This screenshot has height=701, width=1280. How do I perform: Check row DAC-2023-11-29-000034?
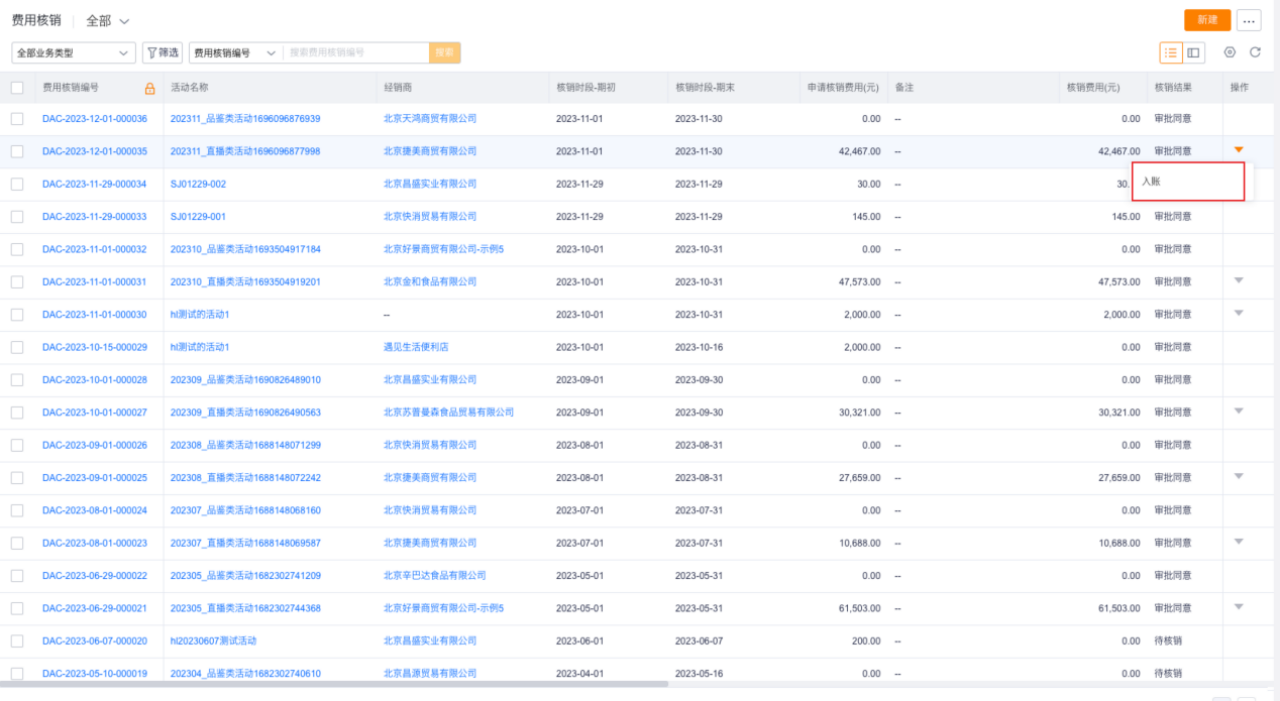[17, 184]
